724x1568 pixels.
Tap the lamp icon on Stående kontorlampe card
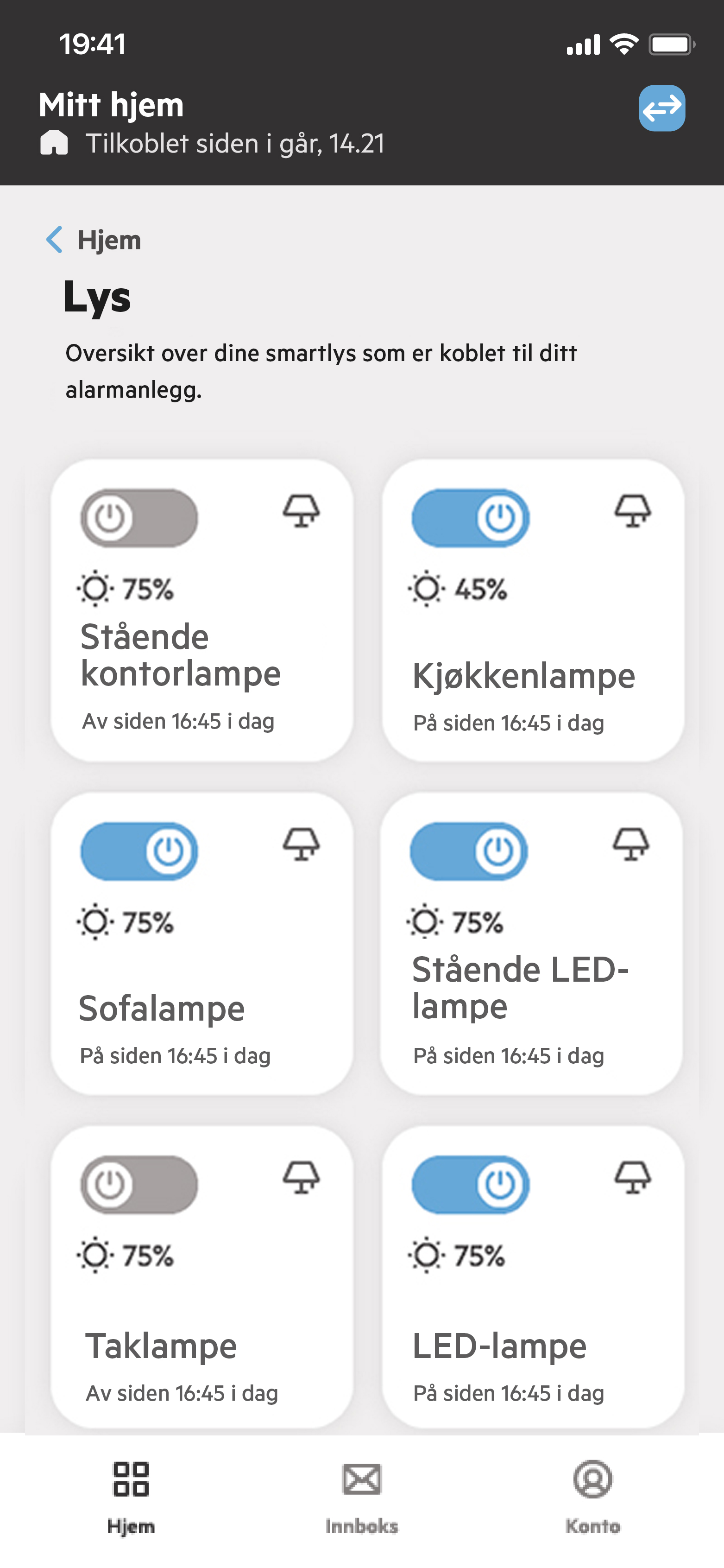[x=301, y=510]
